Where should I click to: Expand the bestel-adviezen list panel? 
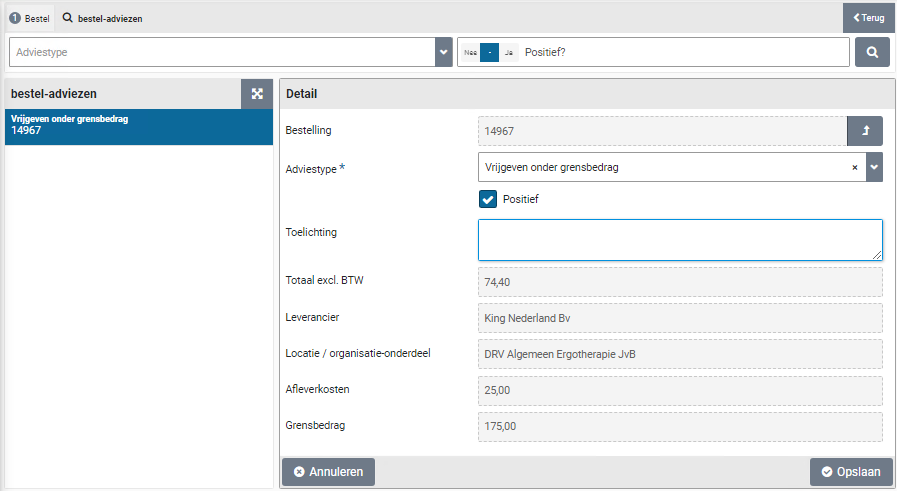257,93
